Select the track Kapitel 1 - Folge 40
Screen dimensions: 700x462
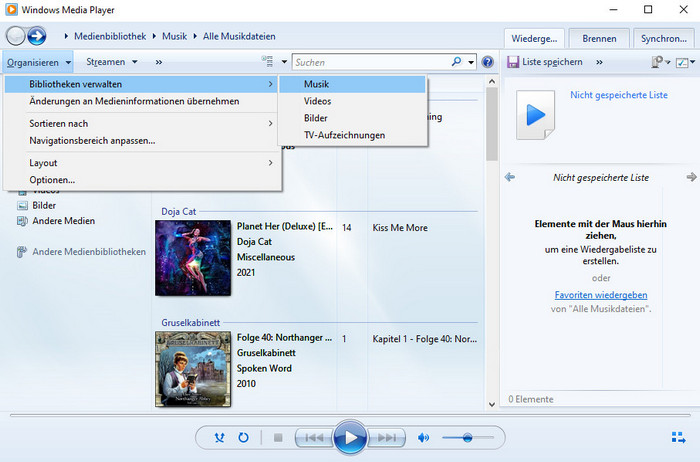pos(425,339)
